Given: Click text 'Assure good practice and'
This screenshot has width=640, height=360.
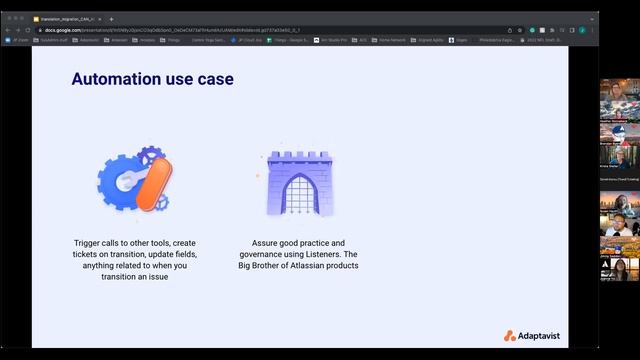Looking at the screenshot, I should [298, 243].
